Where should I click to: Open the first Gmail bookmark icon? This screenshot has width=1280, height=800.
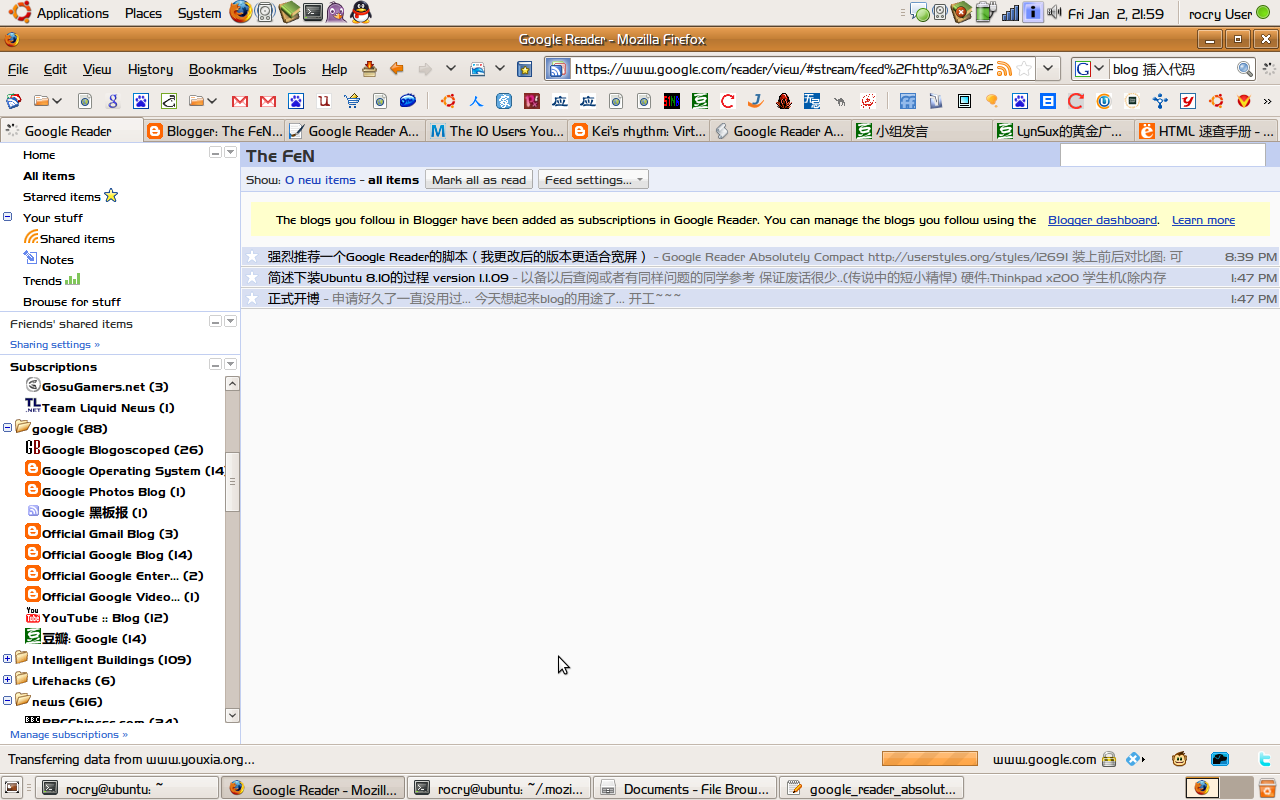(x=240, y=101)
